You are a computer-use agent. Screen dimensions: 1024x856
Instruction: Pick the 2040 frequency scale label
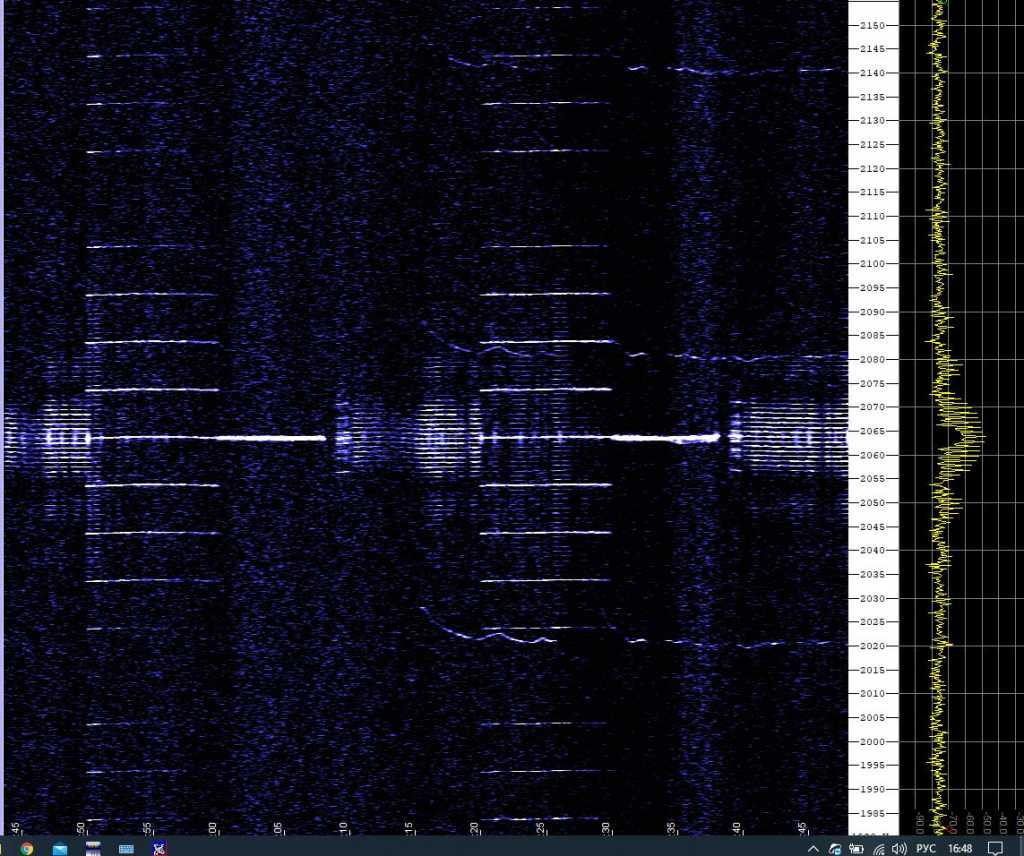[x=872, y=550]
